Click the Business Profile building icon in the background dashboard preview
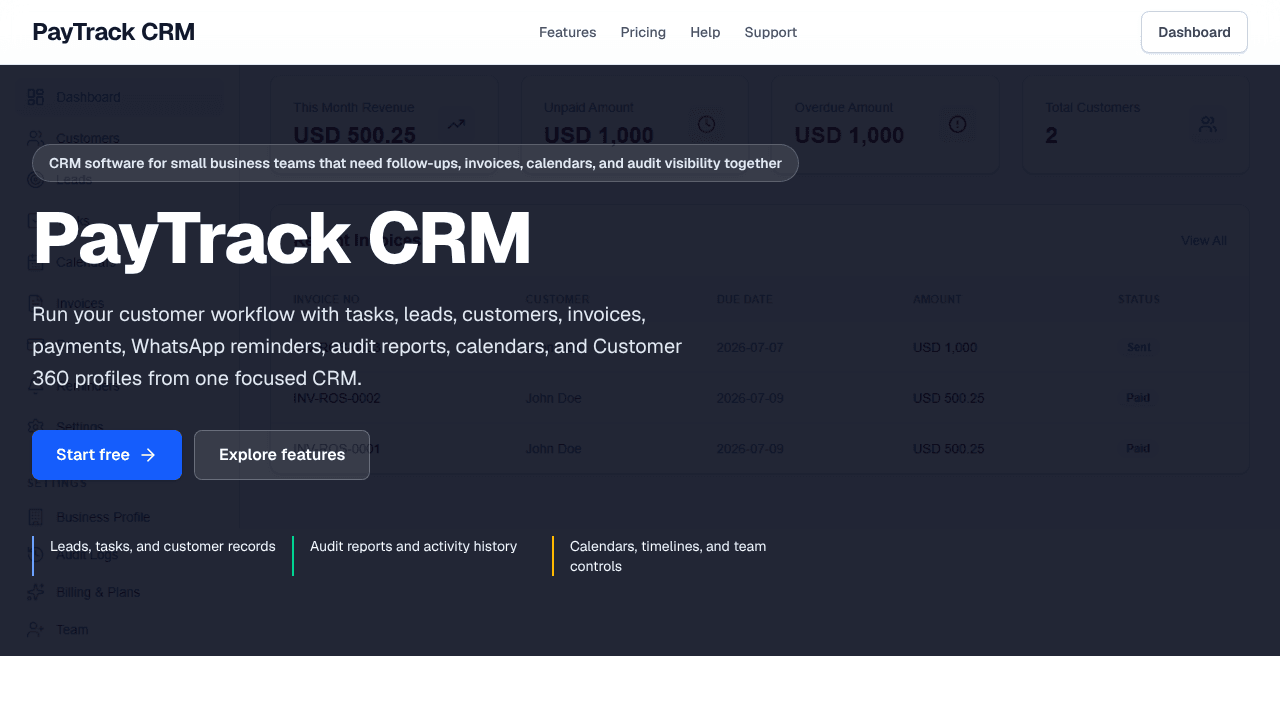The image size is (1280, 720). pyautogui.click(x=35, y=517)
